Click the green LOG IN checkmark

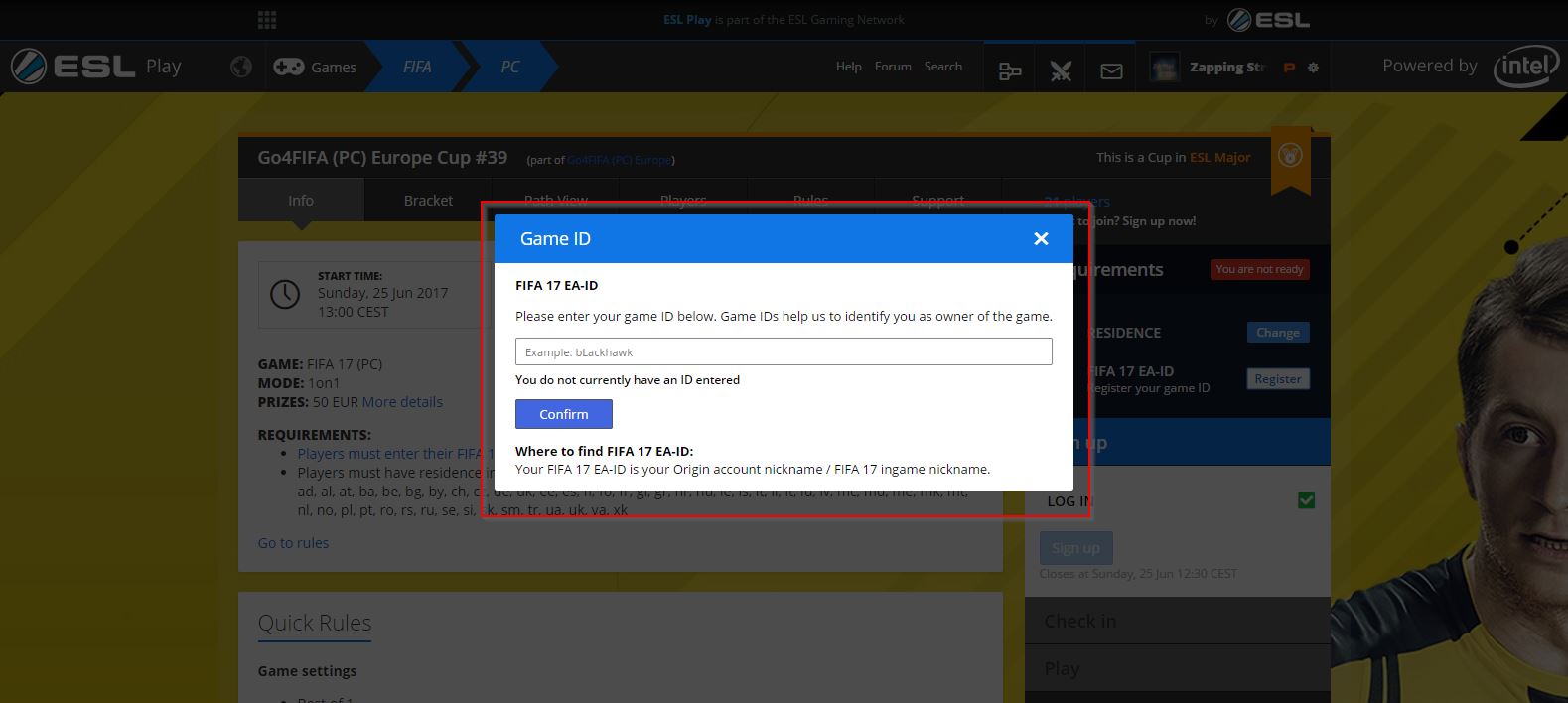pos(1306,500)
